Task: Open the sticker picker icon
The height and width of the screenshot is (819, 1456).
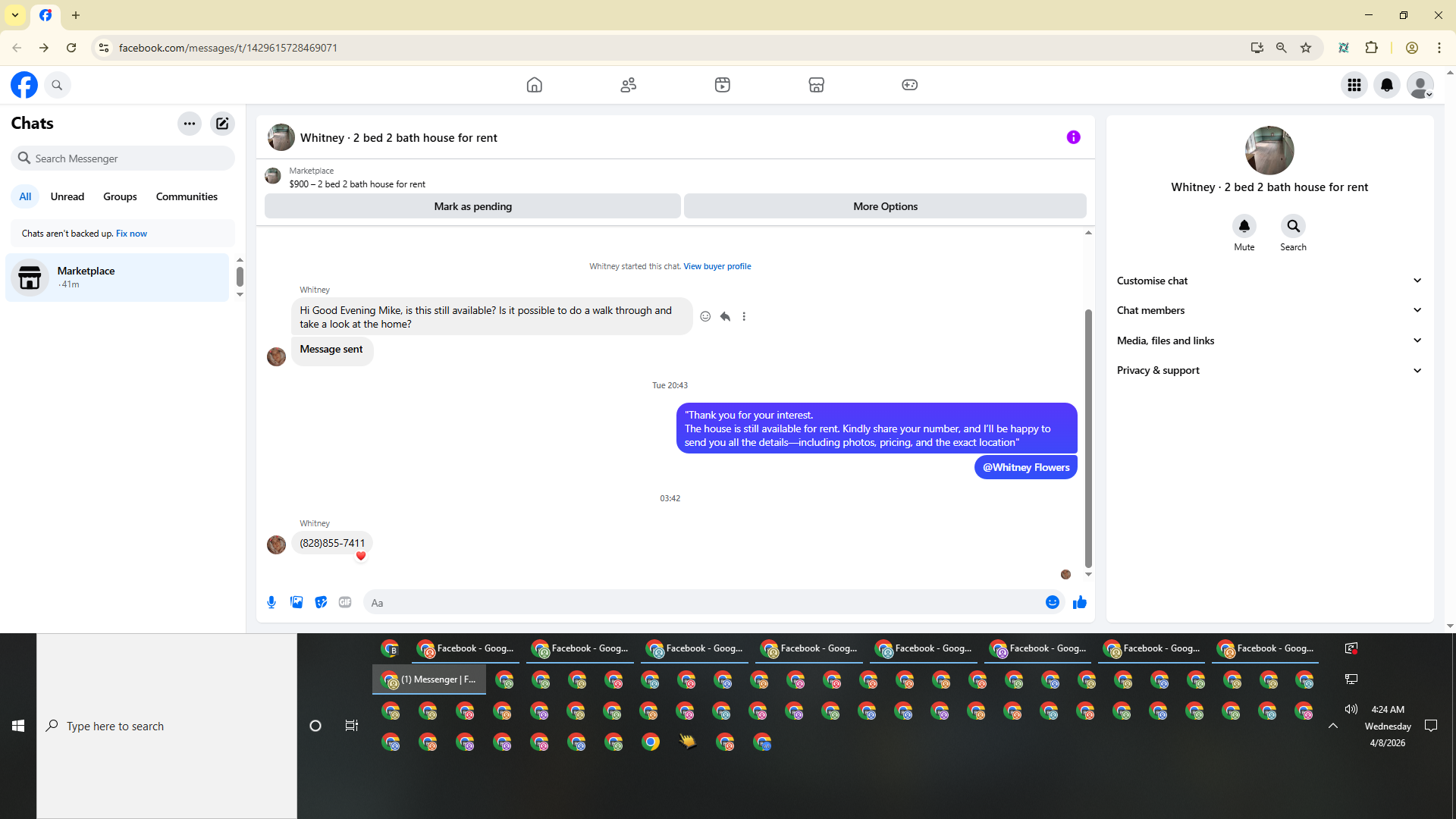Action: coord(321,602)
